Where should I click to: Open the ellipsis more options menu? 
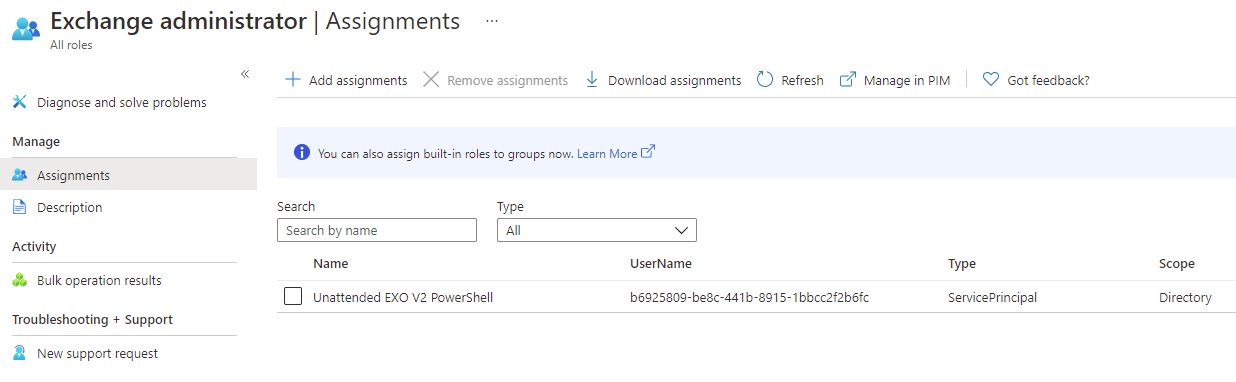pos(492,21)
